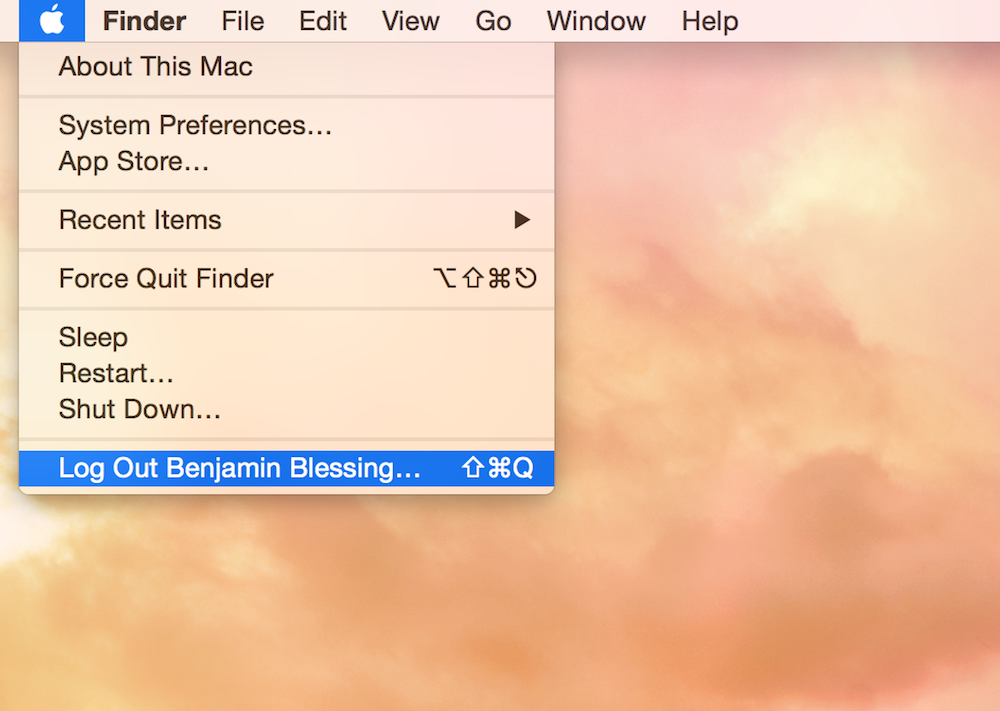
Task: Open the Help menu
Action: (710, 21)
